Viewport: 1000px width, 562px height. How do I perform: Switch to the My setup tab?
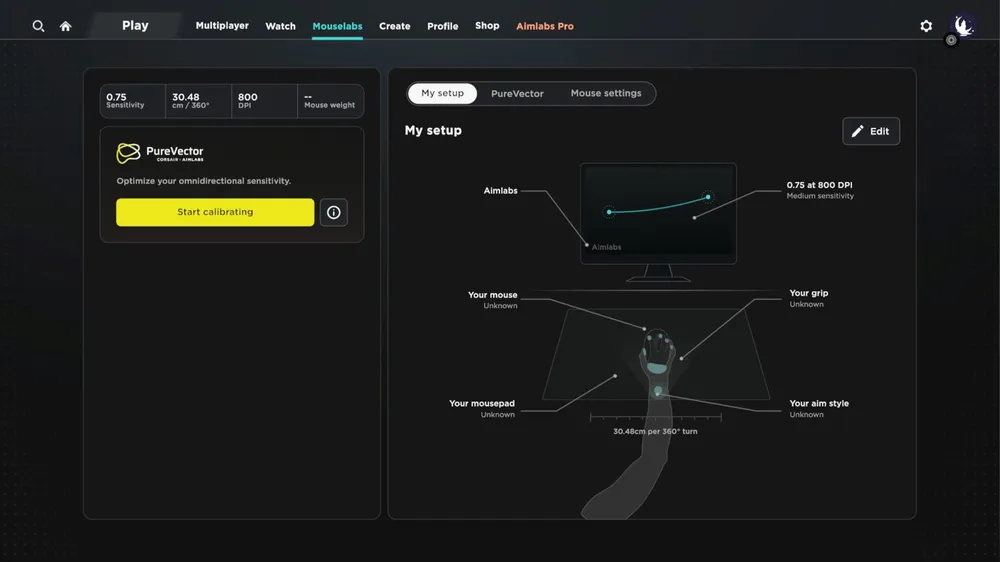click(x=443, y=93)
